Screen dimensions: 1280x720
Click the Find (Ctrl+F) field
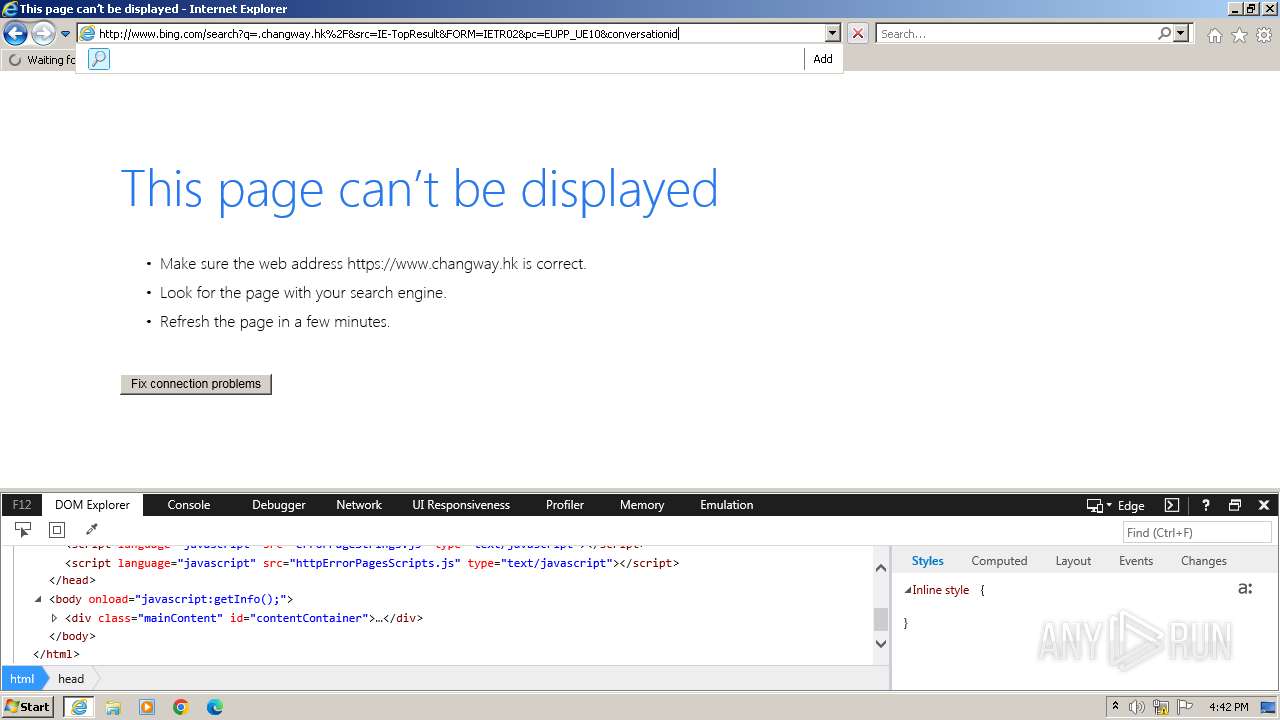click(x=1198, y=533)
